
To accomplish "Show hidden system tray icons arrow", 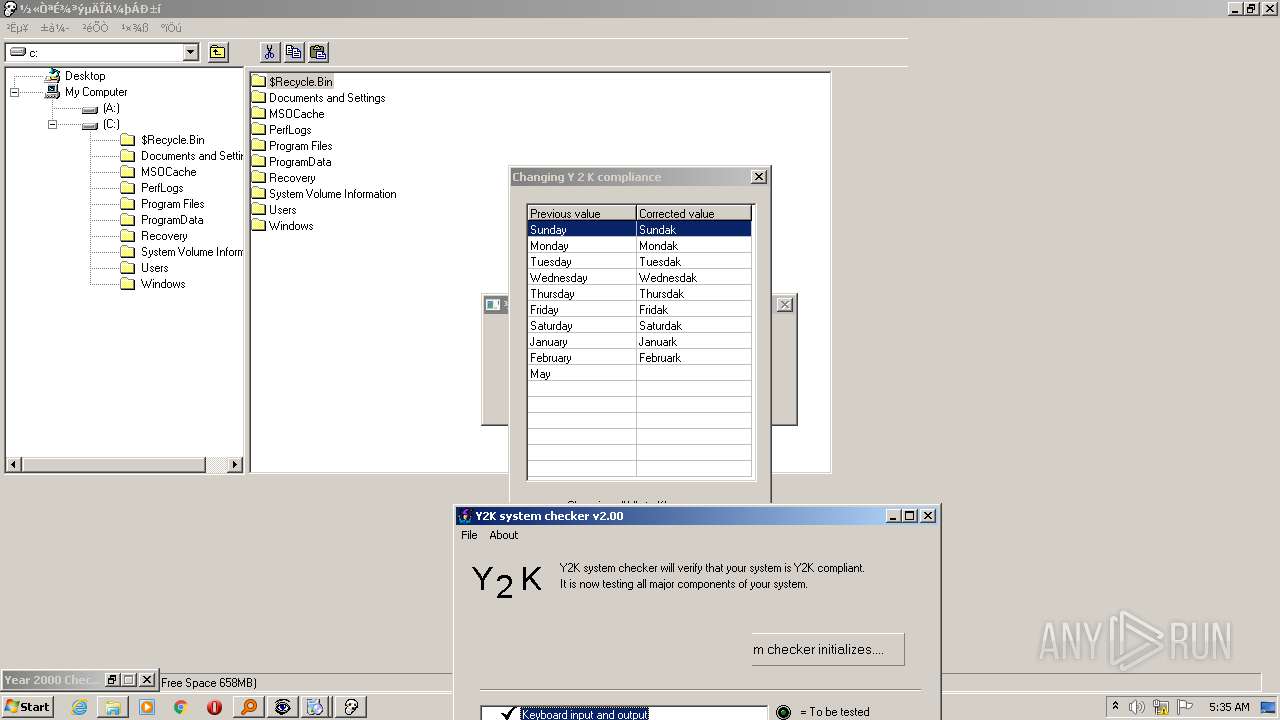I will (1114, 707).
